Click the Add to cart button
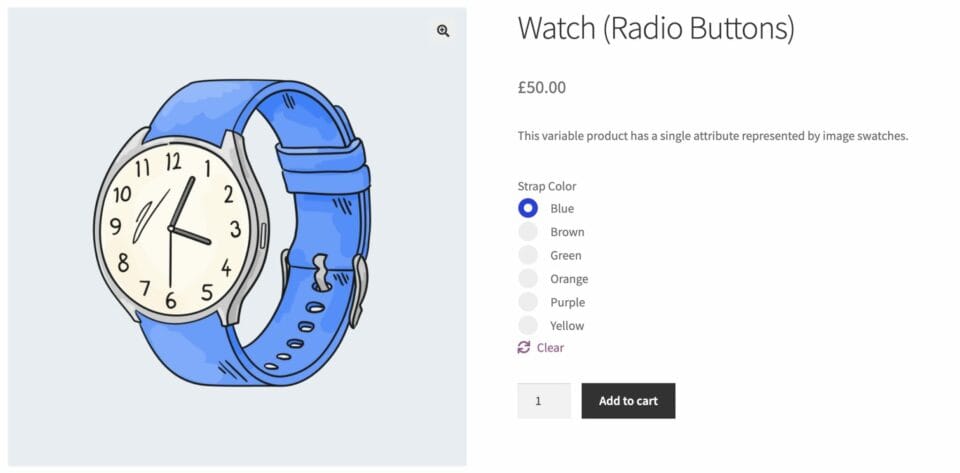 (628, 401)
